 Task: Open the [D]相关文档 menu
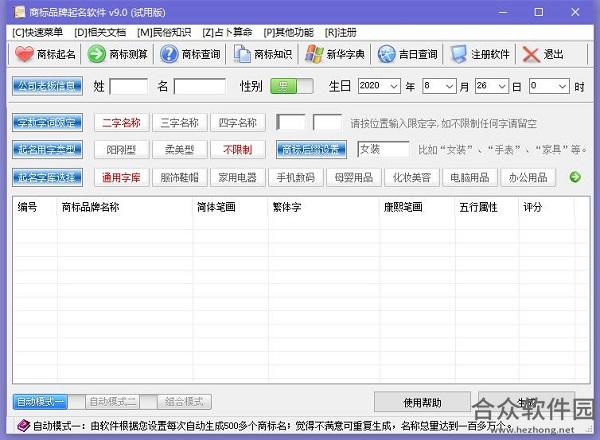pyautogui.click(x=100, y=33)
